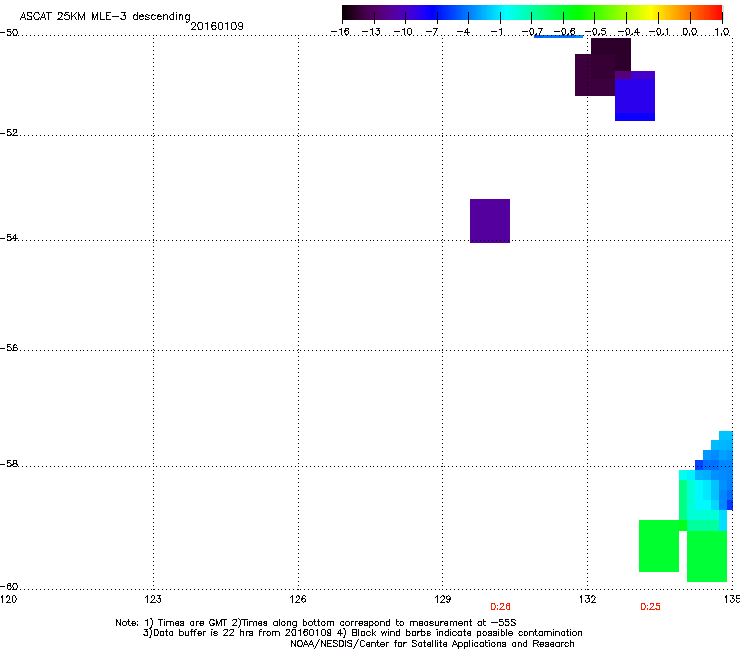Click the short blue line under the colorbar
Image resolution: width=740 pixels, height=650 pixels.
(558, 36)
